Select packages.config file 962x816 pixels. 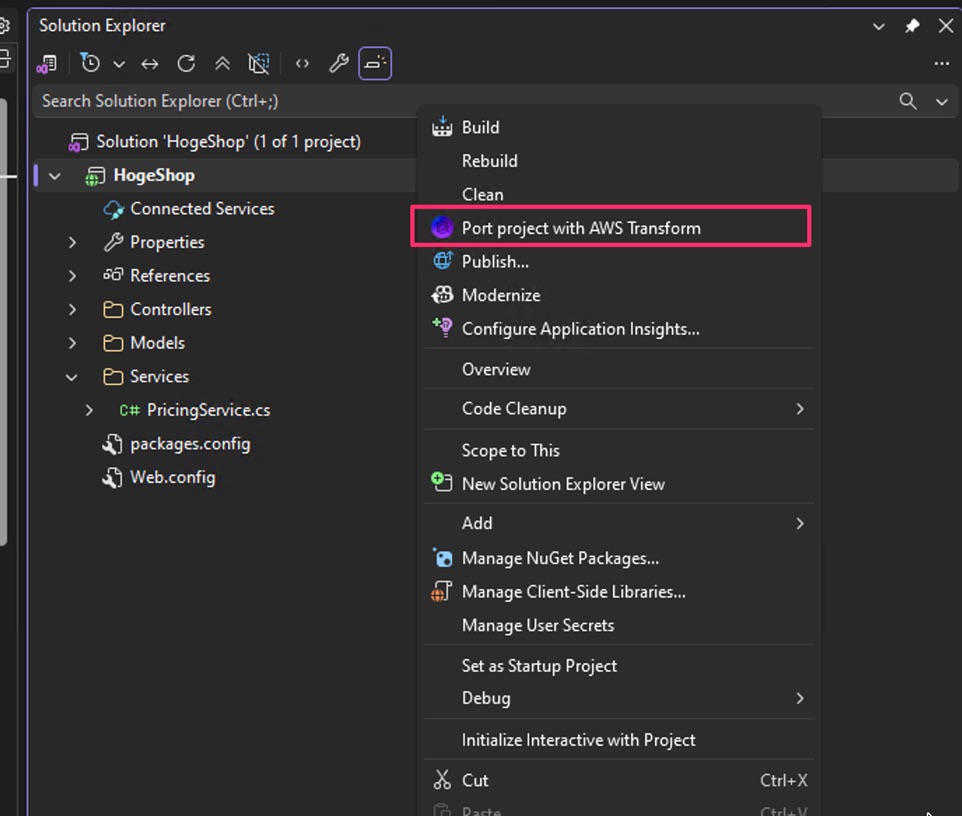(x=190, y=444)
